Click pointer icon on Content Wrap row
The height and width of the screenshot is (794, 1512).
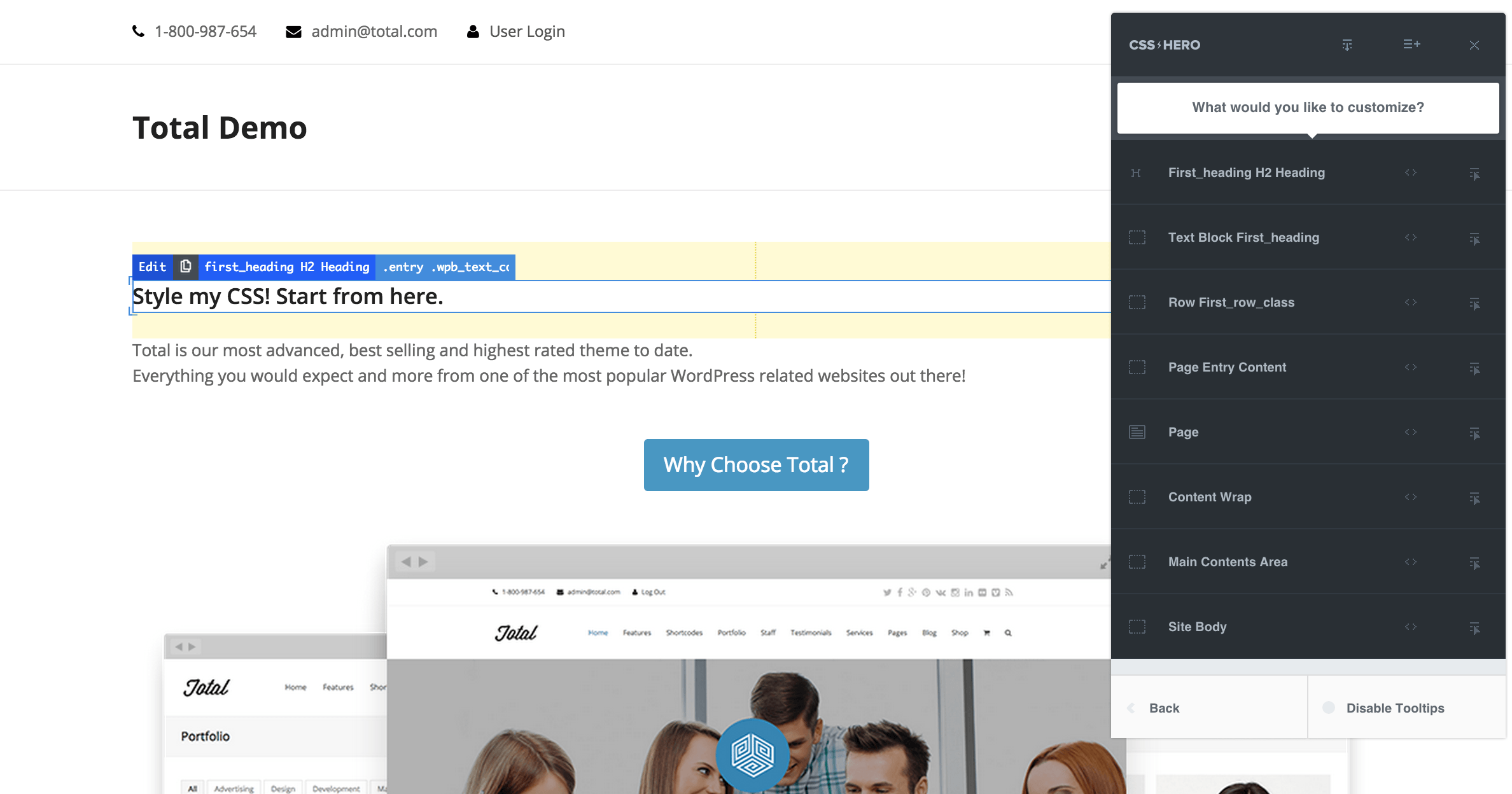pos(1474,498)
